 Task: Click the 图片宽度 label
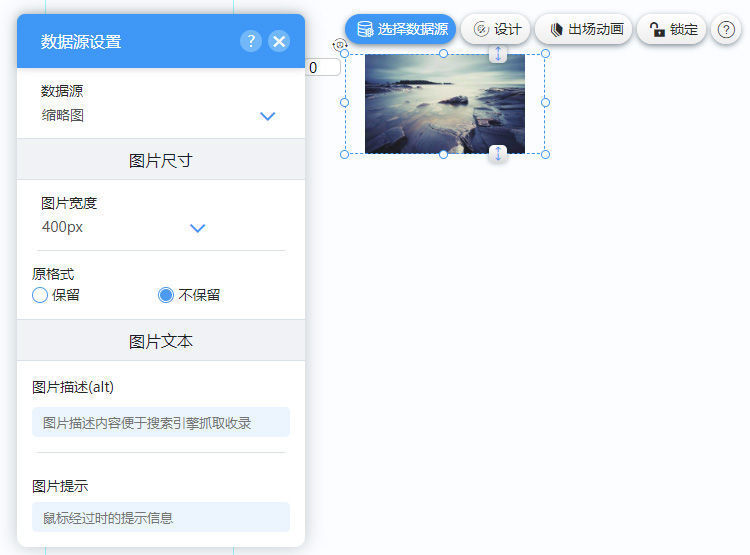69,203
